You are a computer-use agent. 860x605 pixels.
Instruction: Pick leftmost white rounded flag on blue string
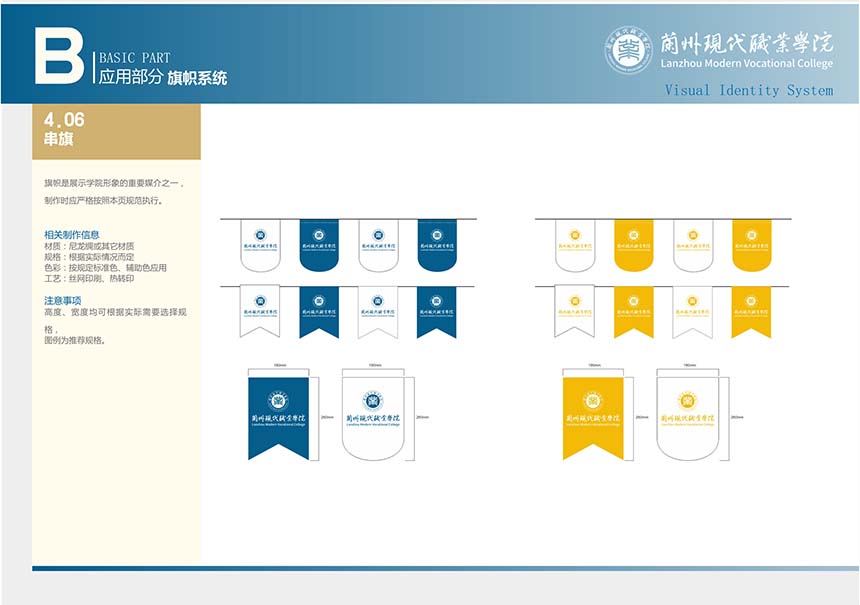pyautogui.click(x=260, y=245)
